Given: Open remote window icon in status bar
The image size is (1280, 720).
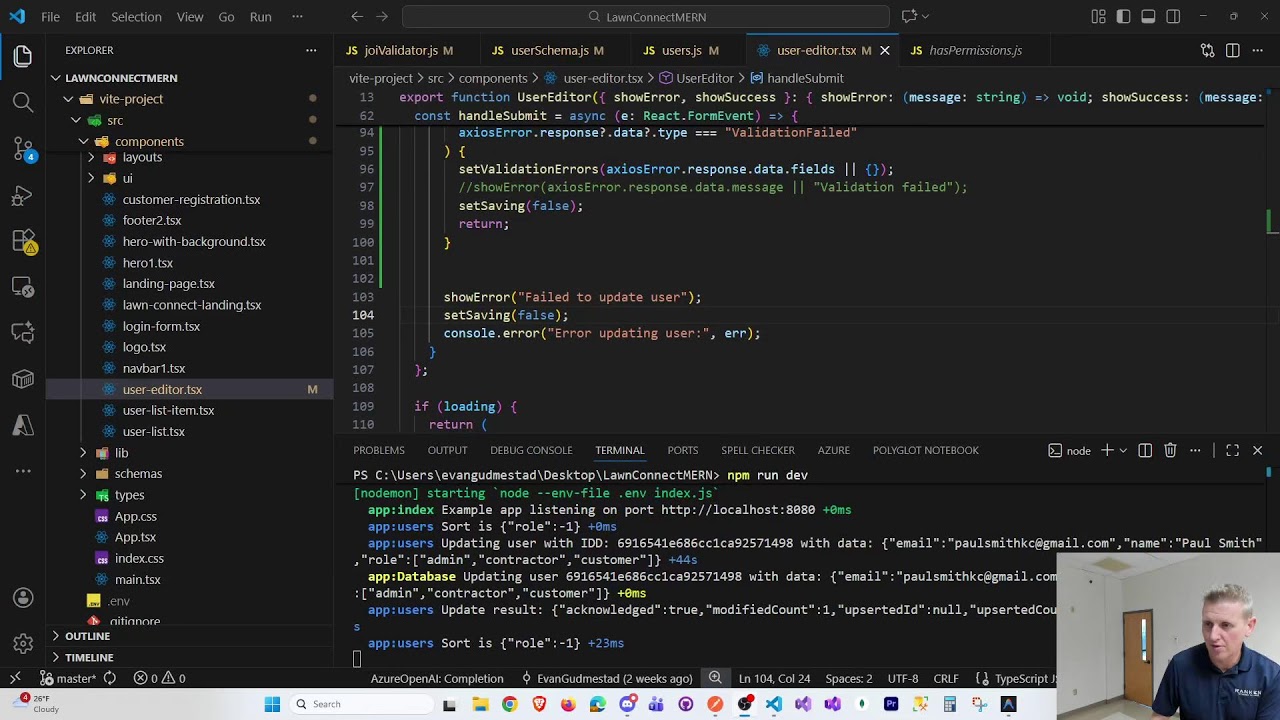Looking at the screenshot, I should pyautogui.click(x=15, y=678).
